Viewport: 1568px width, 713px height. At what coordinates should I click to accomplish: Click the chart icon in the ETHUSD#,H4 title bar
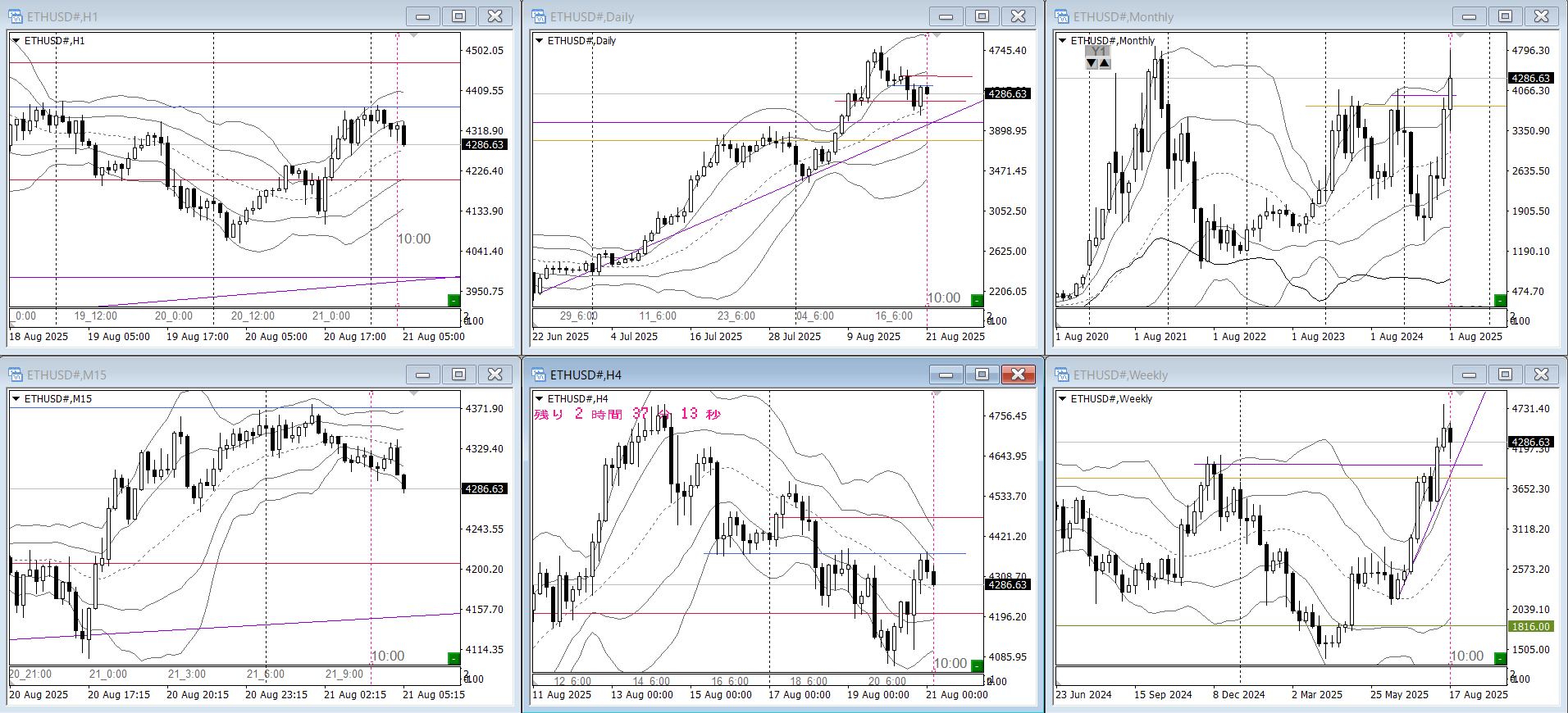pyautogui.click(x=539, y=375)
